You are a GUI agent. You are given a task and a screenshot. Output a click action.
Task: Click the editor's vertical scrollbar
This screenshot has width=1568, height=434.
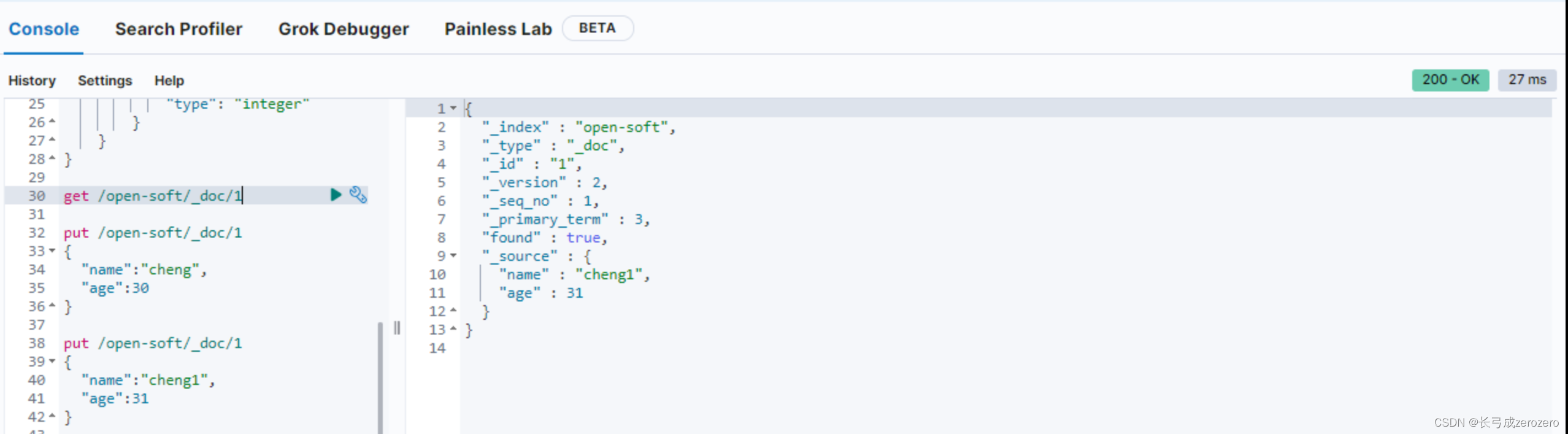pos(380,377)
